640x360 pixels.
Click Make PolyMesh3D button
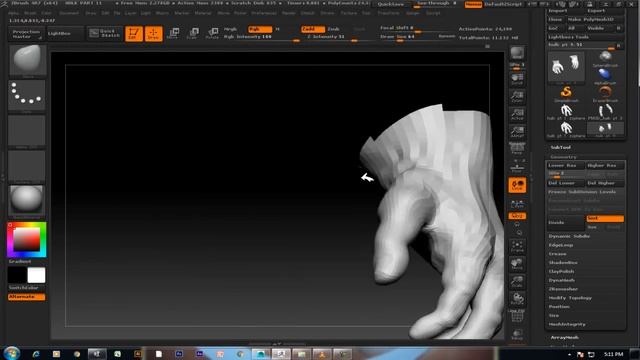(596, 19)
